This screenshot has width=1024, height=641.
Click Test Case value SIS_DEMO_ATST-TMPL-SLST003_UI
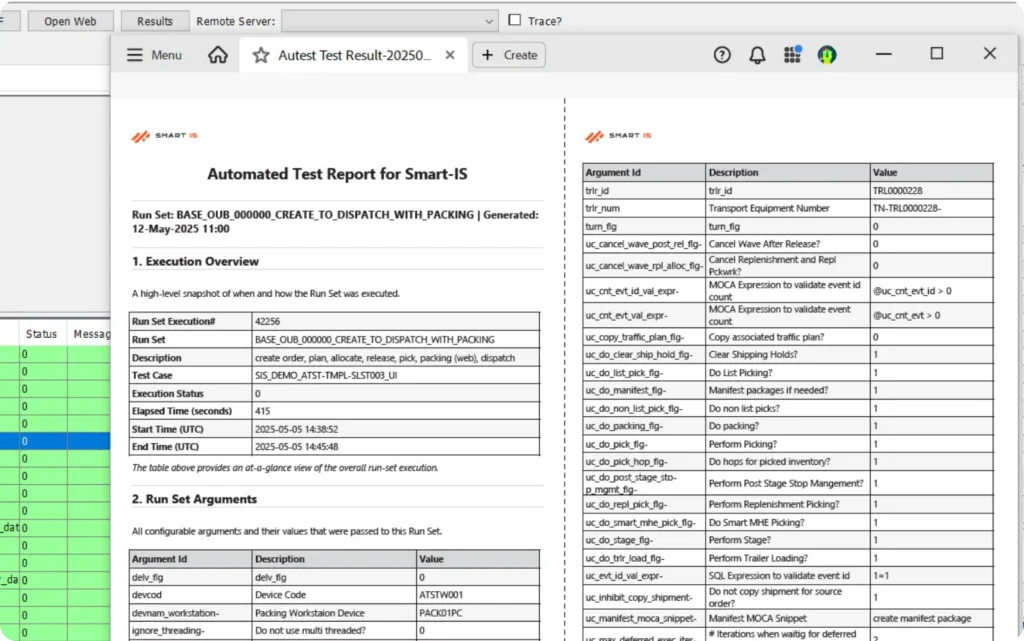(326, 375)
